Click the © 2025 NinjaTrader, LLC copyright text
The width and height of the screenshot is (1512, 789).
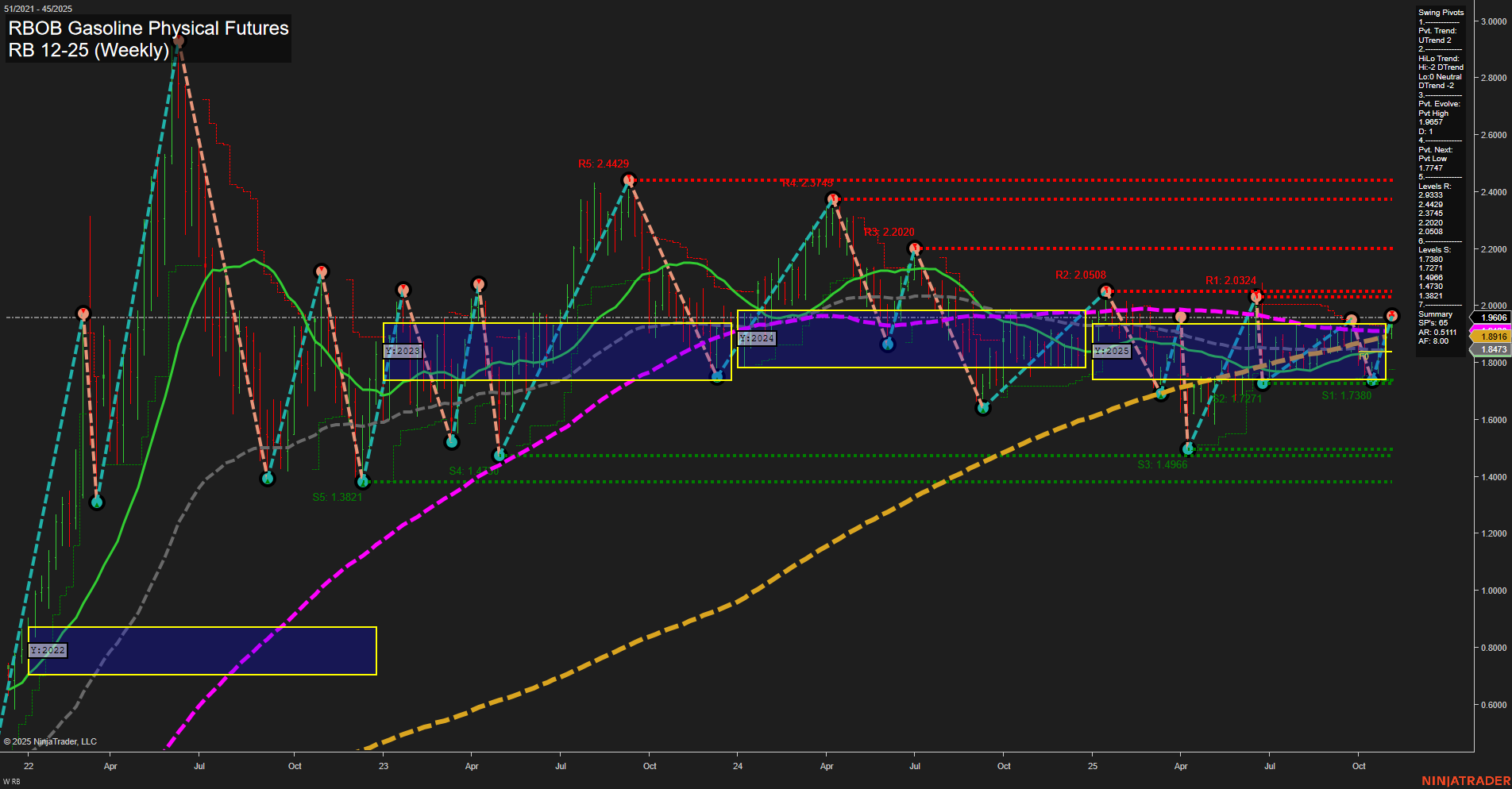(x=51, y=741)
